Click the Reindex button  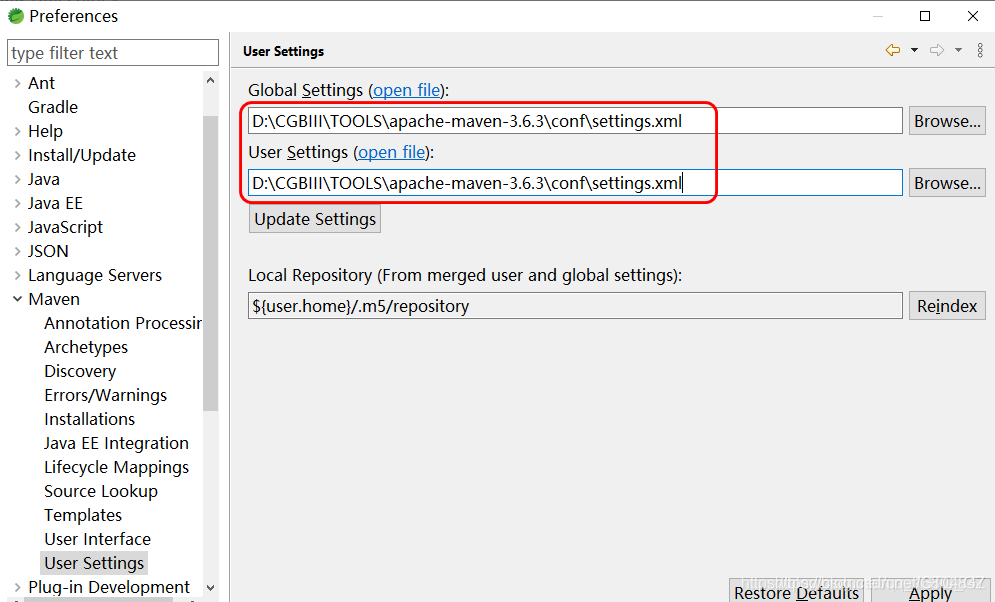pos(947,306)
